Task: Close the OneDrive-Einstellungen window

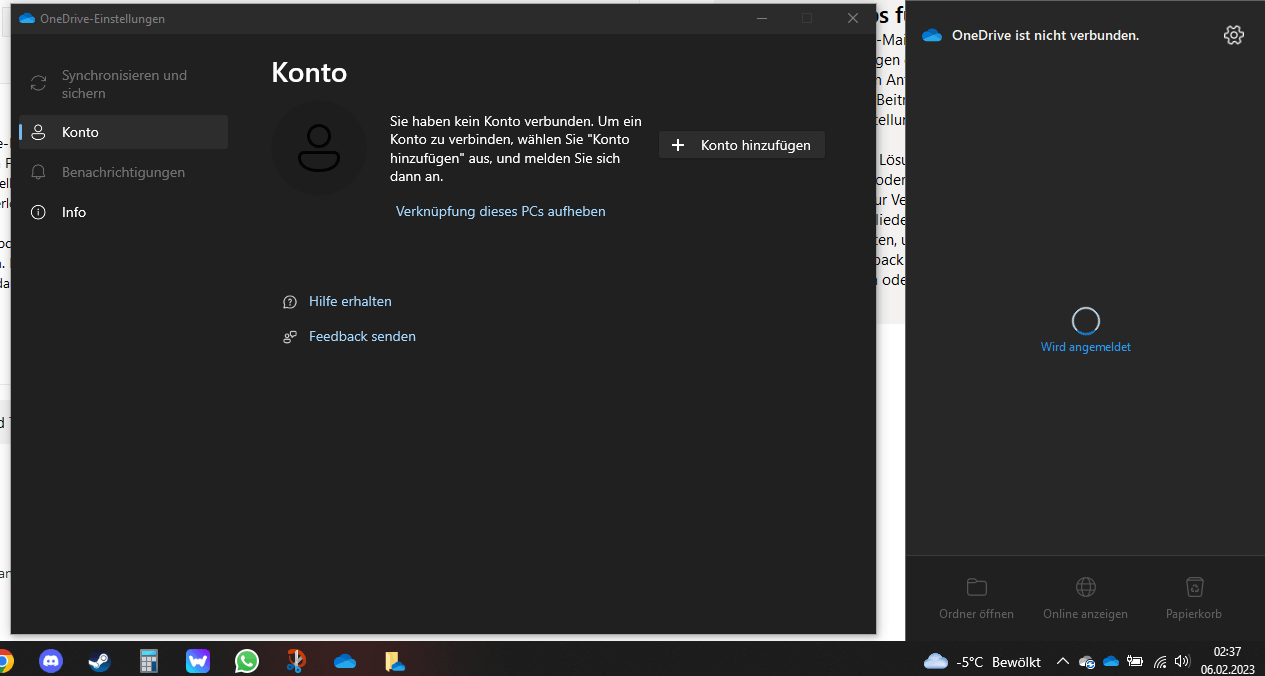Action: [853, 18]
